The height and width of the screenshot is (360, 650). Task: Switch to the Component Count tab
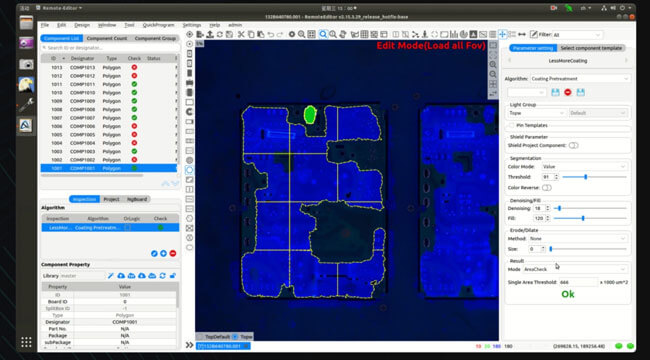pos(107,38)
